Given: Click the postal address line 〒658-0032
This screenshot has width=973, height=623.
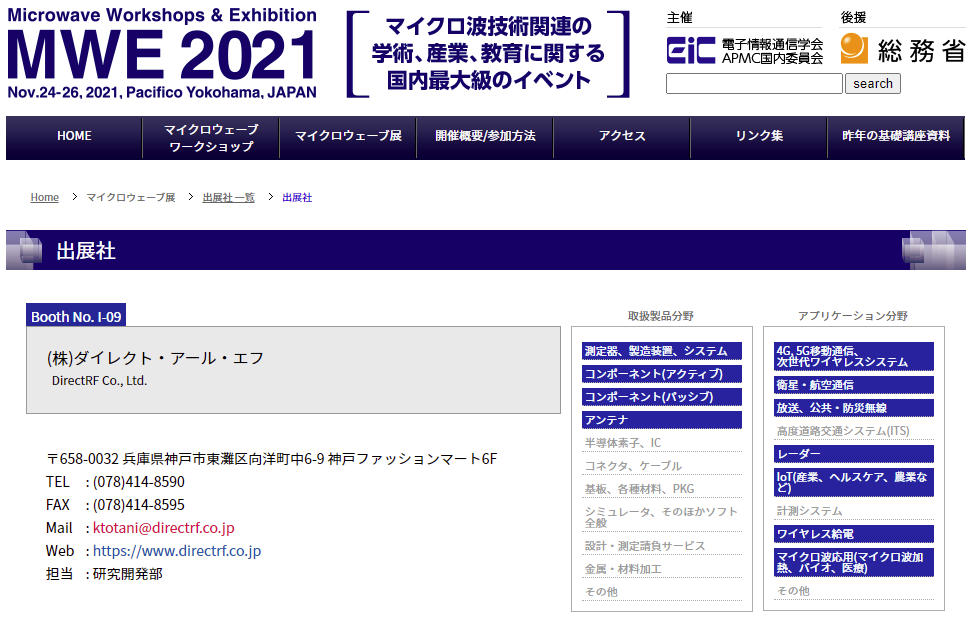Looking at the screenshot, I should (272, 459).
